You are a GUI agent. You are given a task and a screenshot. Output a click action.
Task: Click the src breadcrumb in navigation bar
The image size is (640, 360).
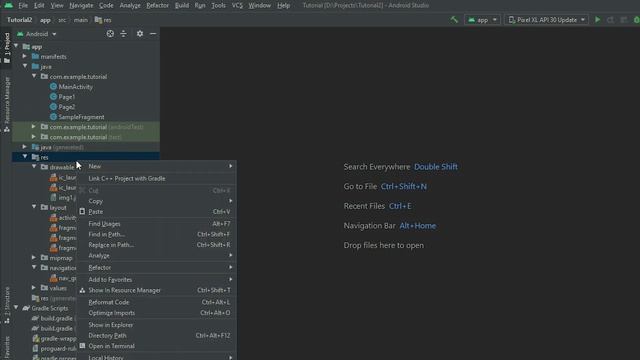62,20
